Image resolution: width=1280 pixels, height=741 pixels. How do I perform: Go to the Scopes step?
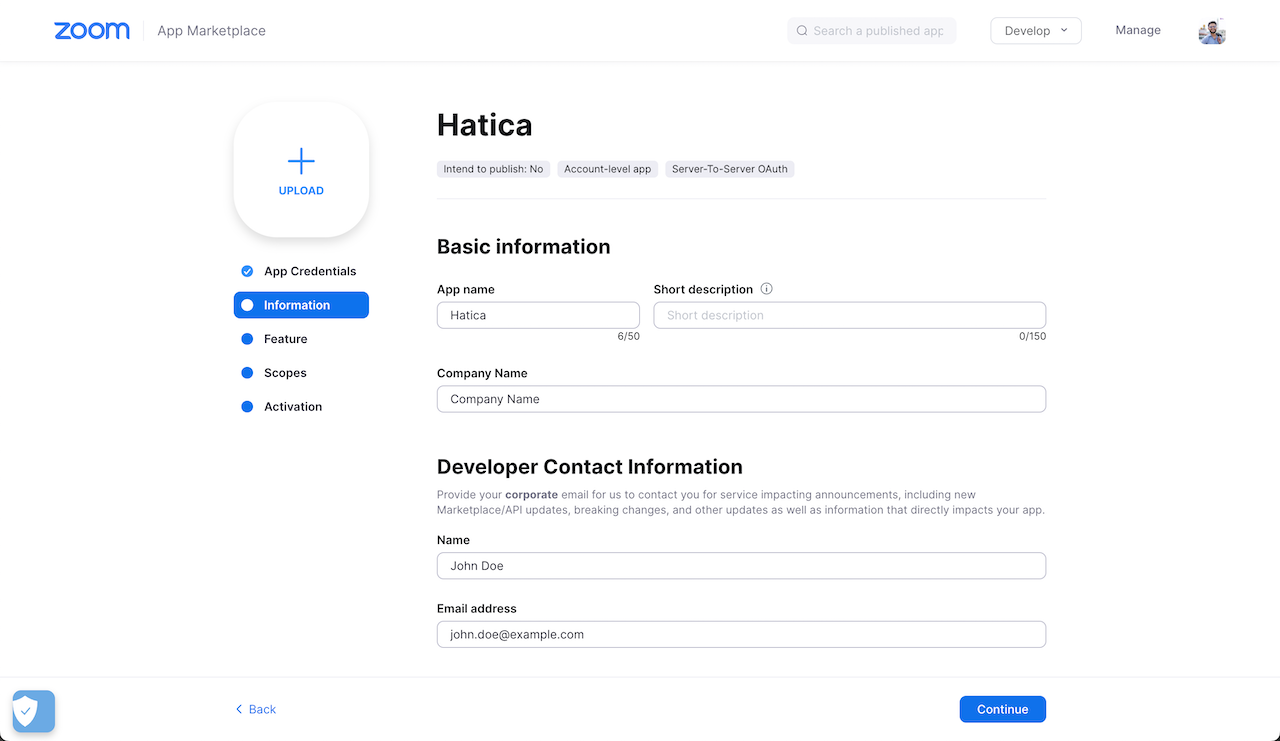click(x=285, y=373)
